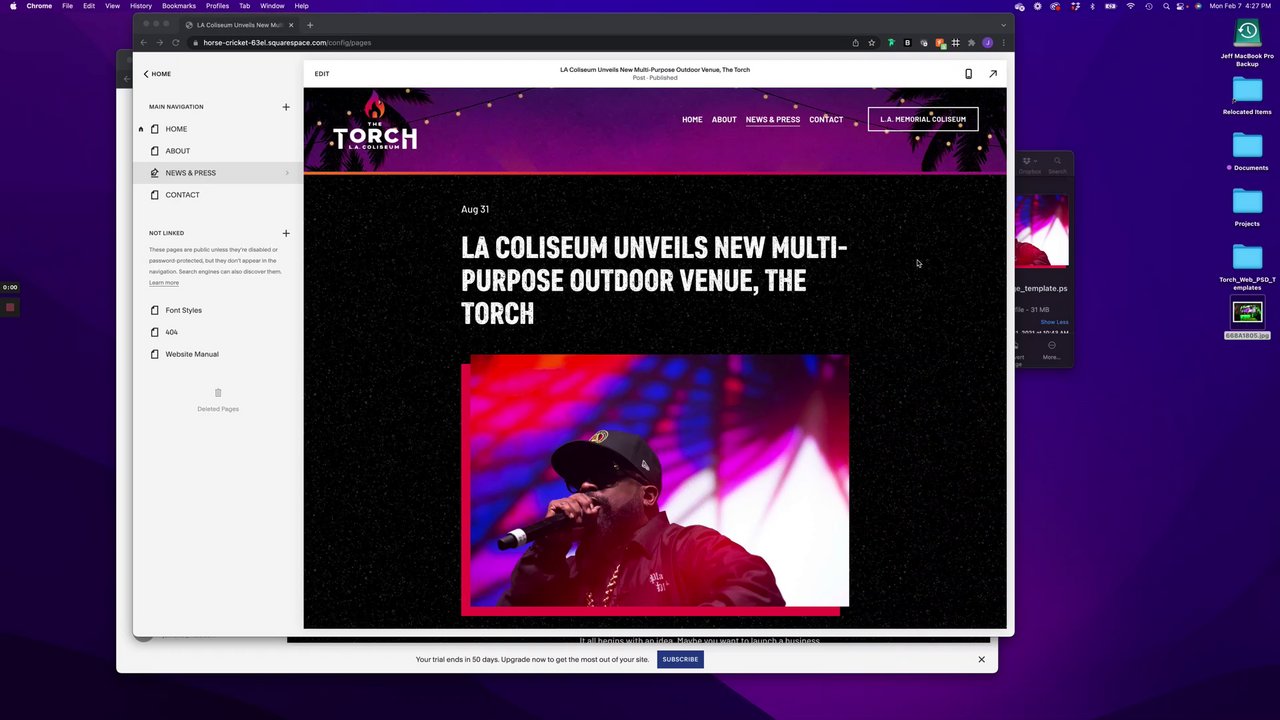1280x720 pixels.
Task: Open the Chrome Edit menu
Action: click(89, 6)
